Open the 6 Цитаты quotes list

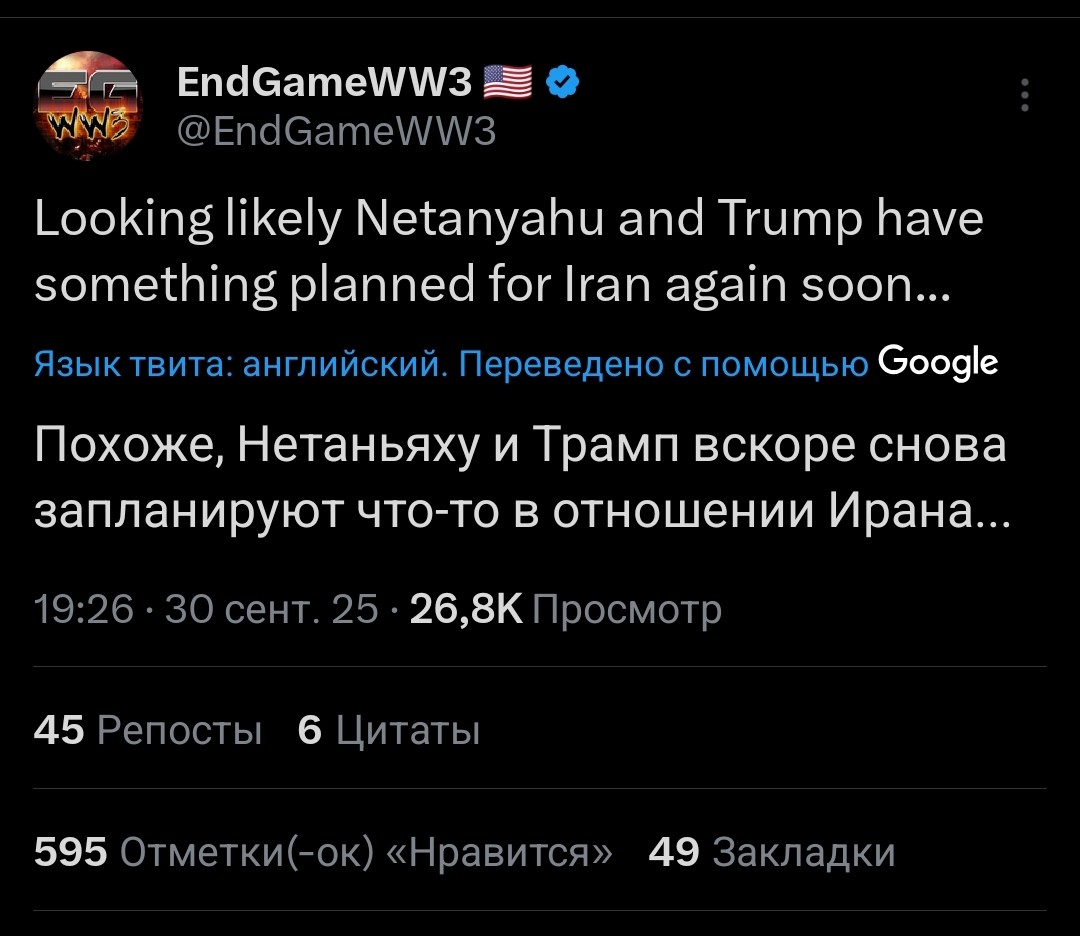[x=389, y=731]
